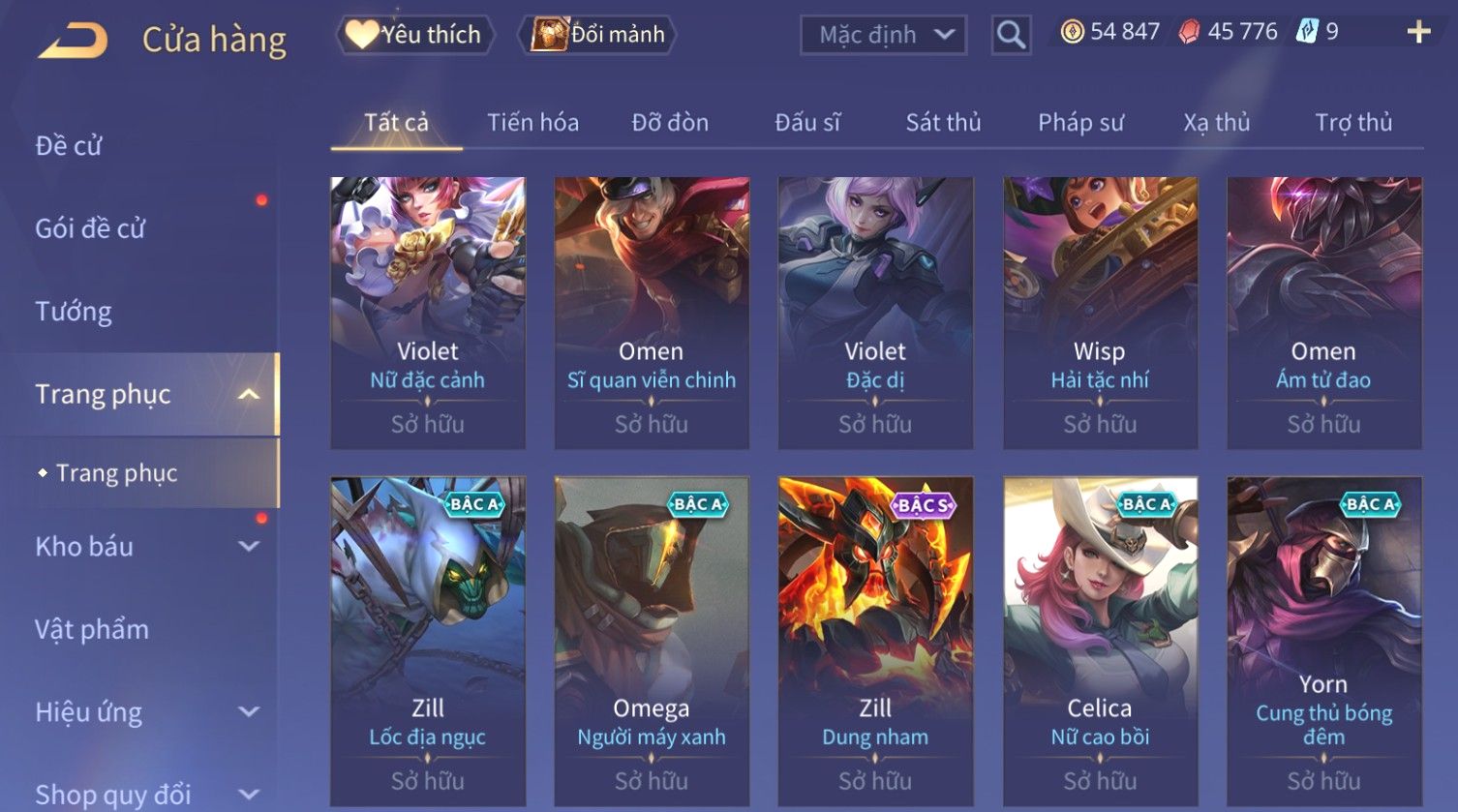Click the red gem currency icon
Viewport: 1458px width, 812px height.
pos(1189,32)
